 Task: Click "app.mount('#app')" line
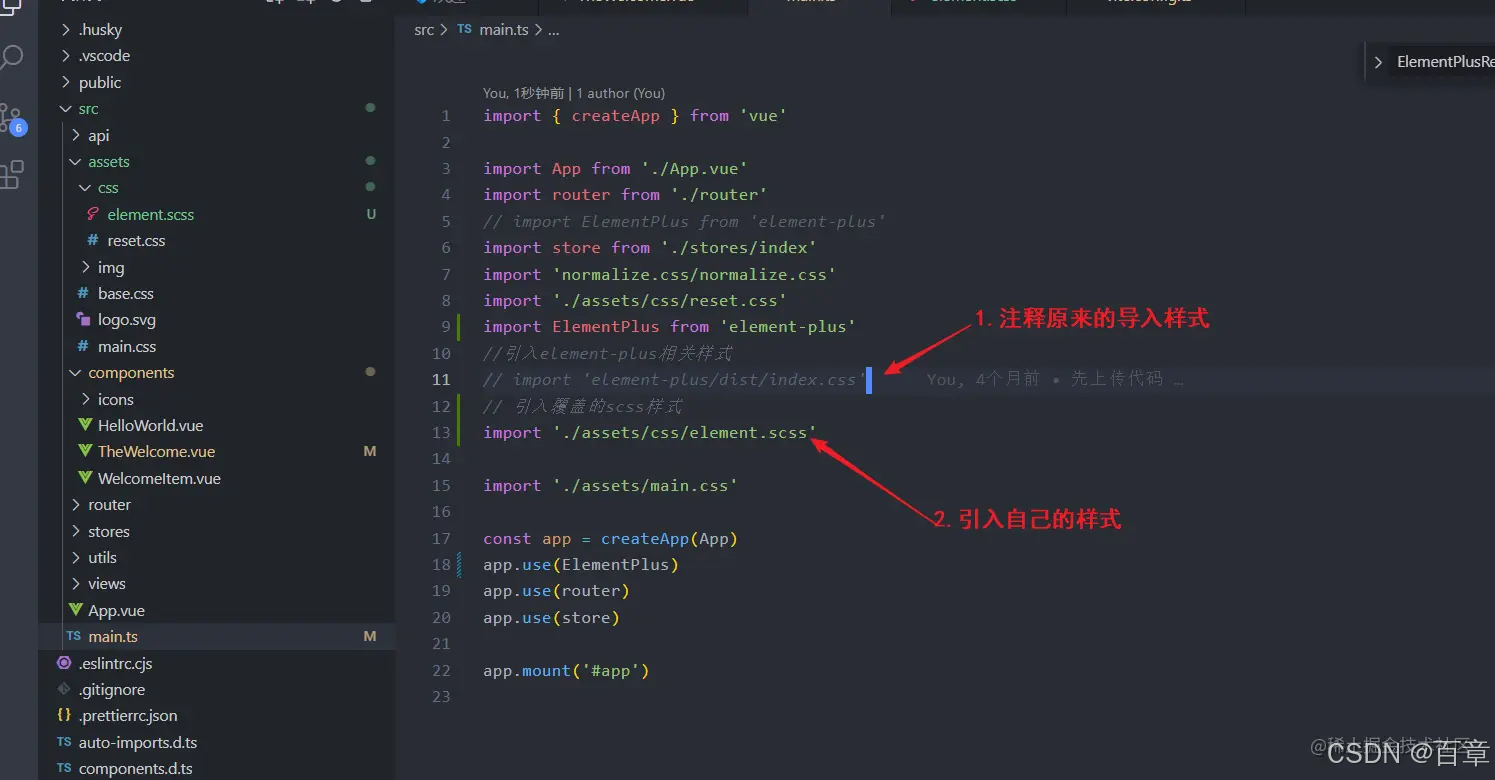[x=567, y=671]
